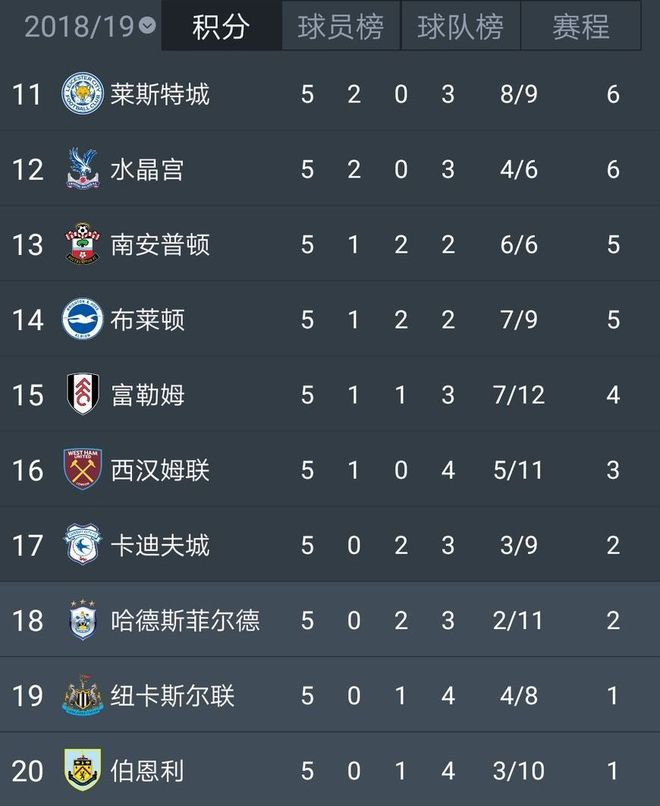This screenshot has height=806, width=660.
Task: Click the Brighton (布莱顿) seagull crest
Action: pos(78,320)
